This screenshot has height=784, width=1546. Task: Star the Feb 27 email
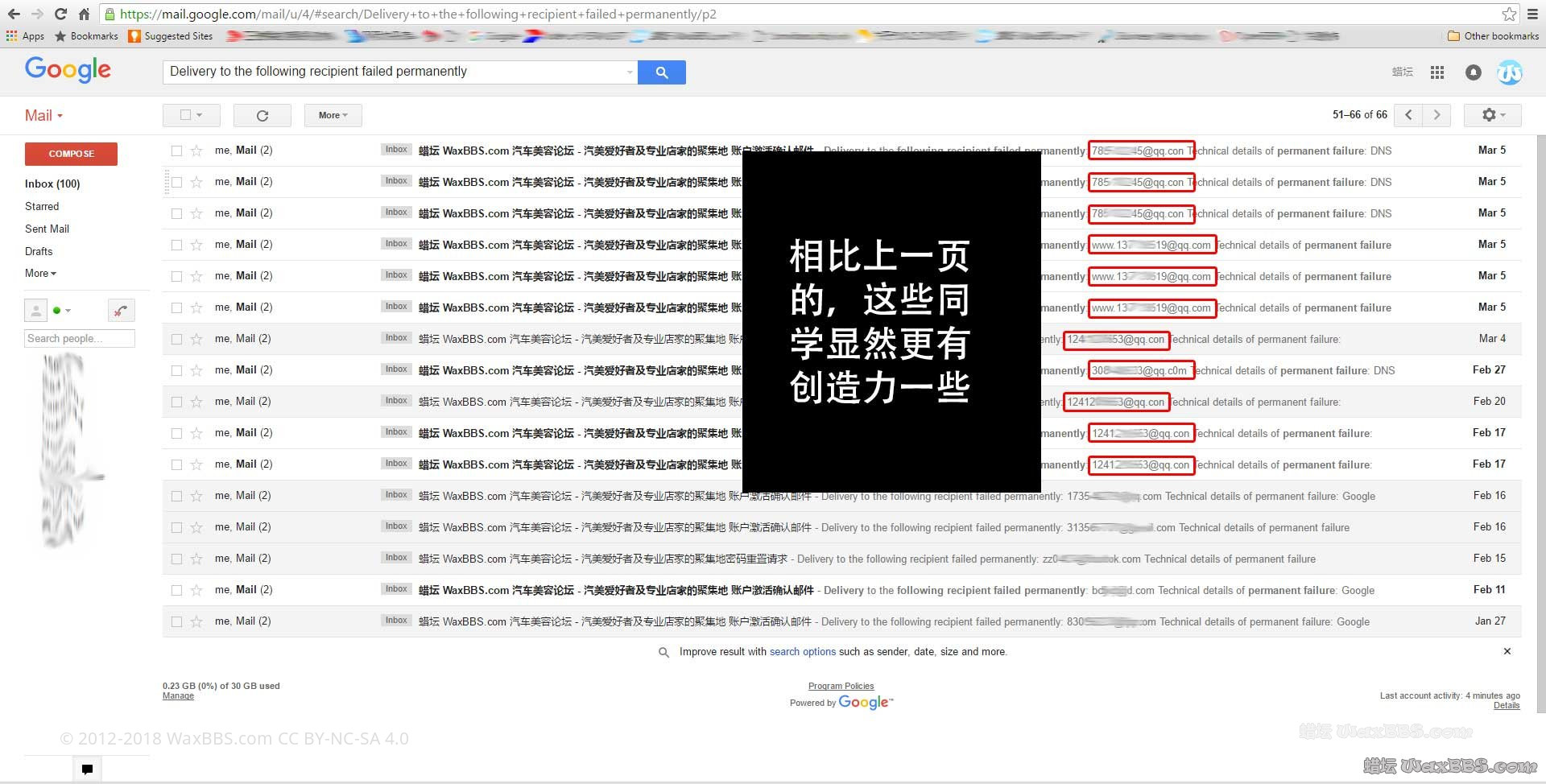coord(196,369)
